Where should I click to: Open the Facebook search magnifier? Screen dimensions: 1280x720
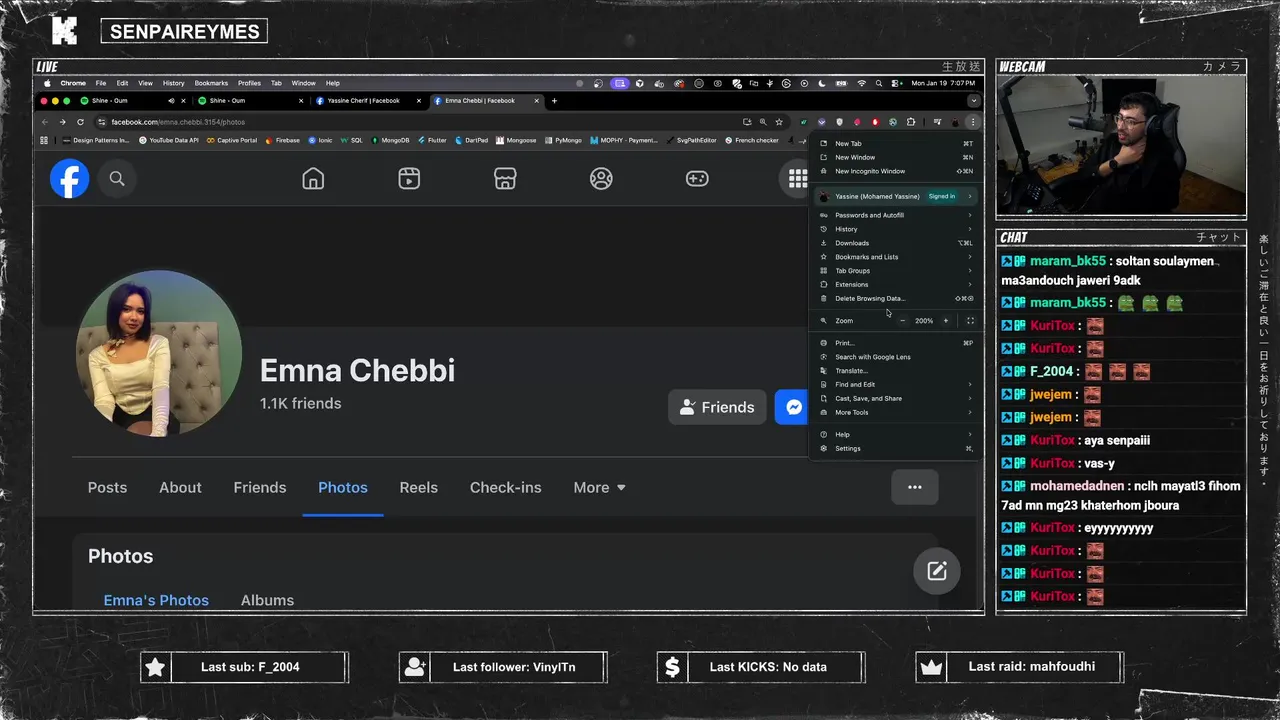pyautogui.click(x=117, y=179)
